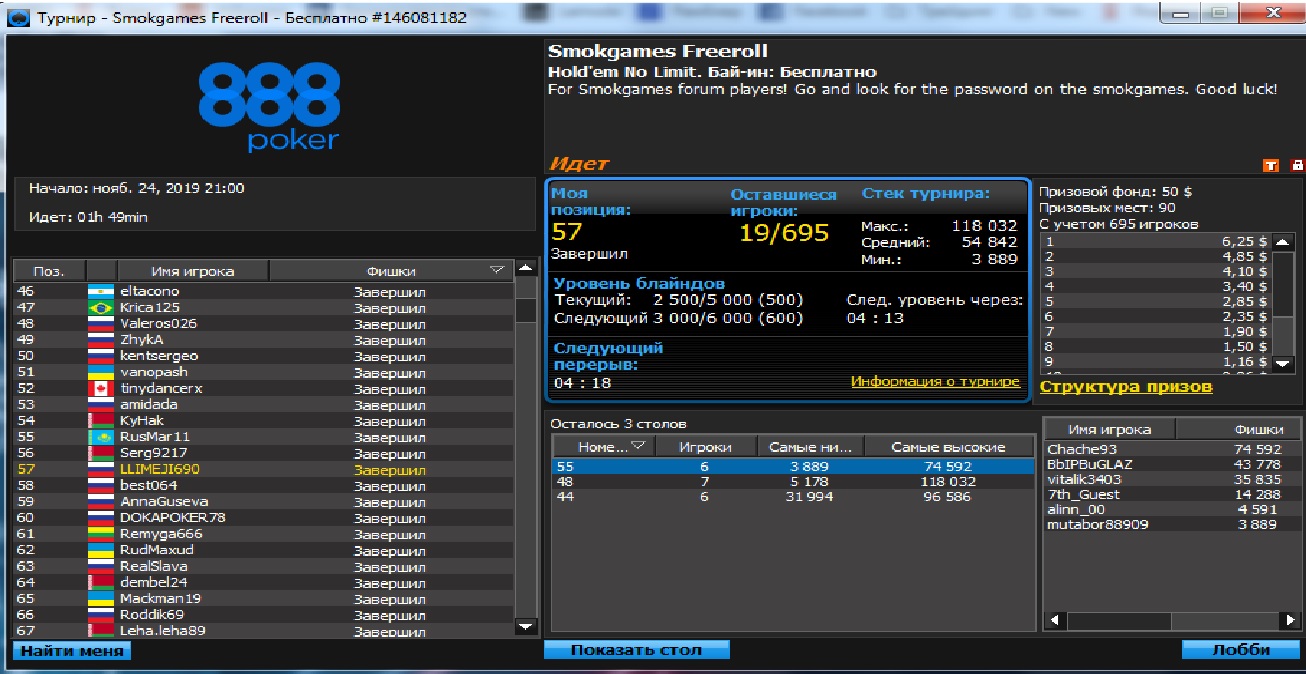Click the Показать стол button
This screenshot has height=674, width=1306.
[x=637, y=650]
